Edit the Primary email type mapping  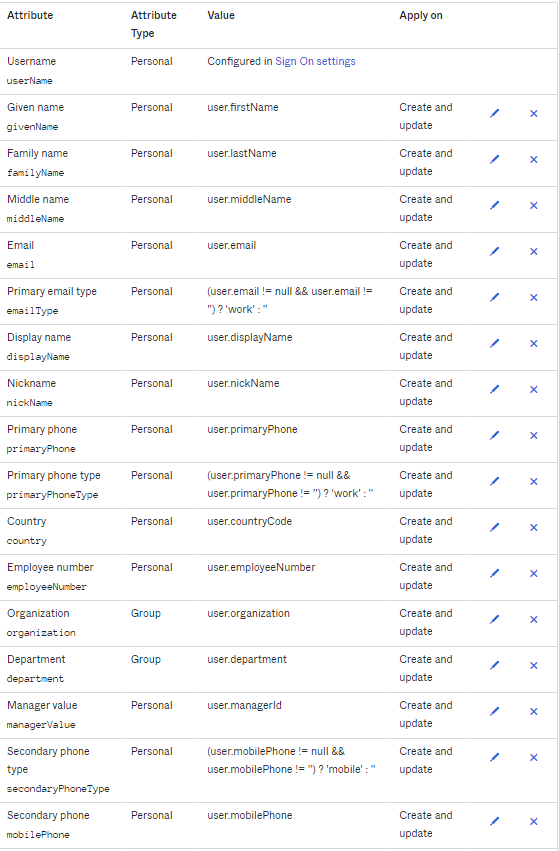click(x=494, y=297)
